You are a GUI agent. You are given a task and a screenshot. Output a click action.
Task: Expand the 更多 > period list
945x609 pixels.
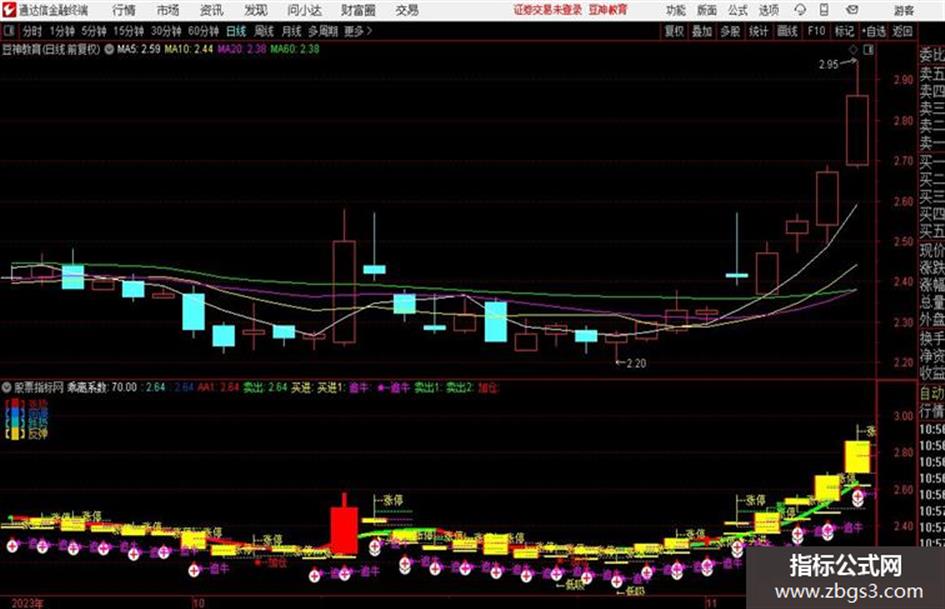(358, 31)
